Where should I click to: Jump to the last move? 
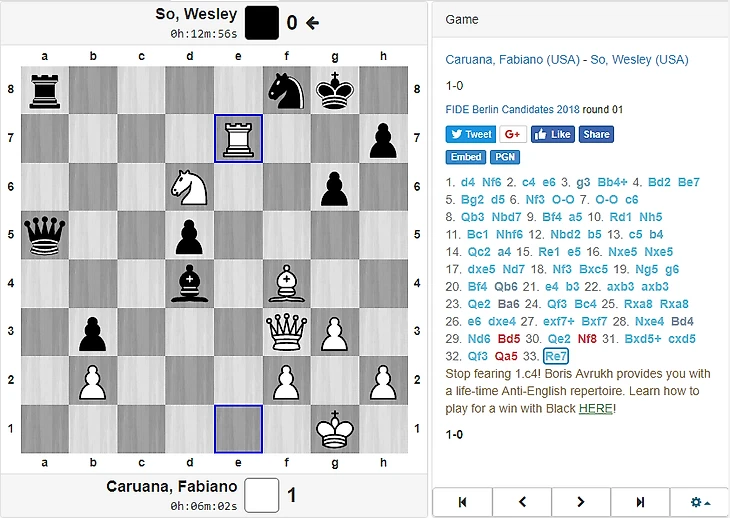coord(640,502)
